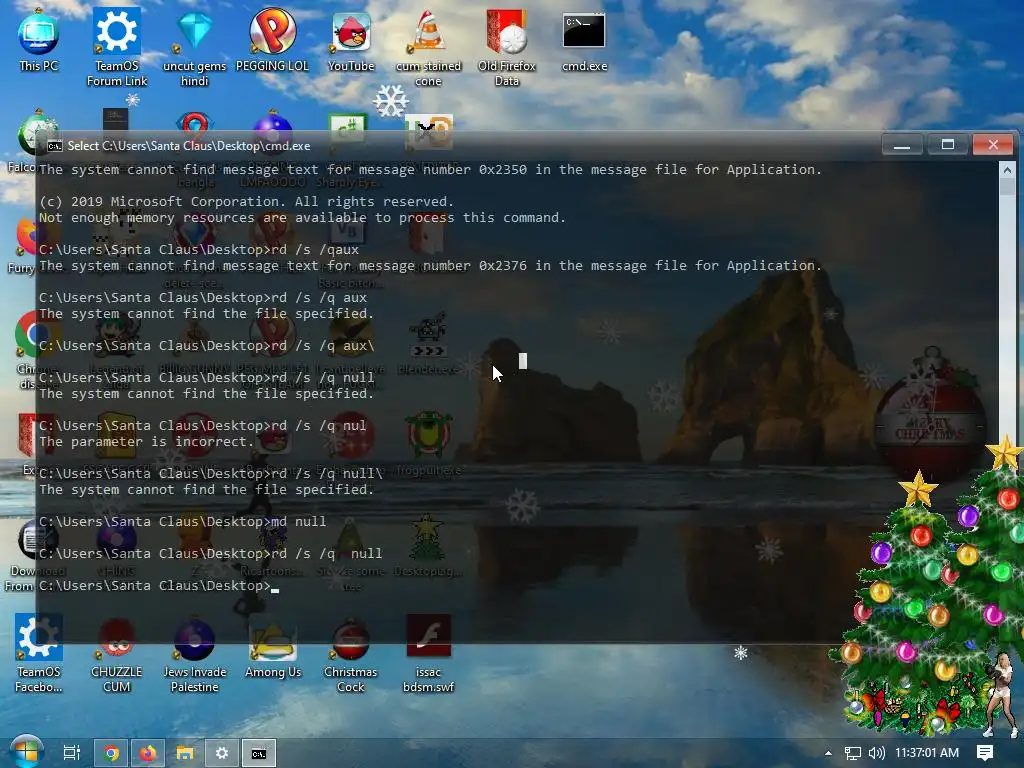1024x768 pixels.
Task: Select the cmd.exe desktop icon
Action: click(x=584, y=39)
